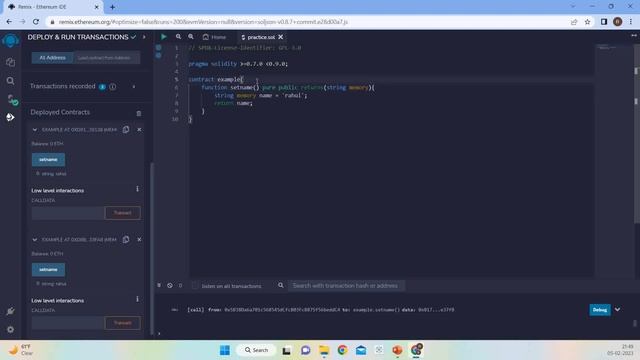Copy address of second deployed example contract
The height and width of the screenshot is (360, 640).
126,240
